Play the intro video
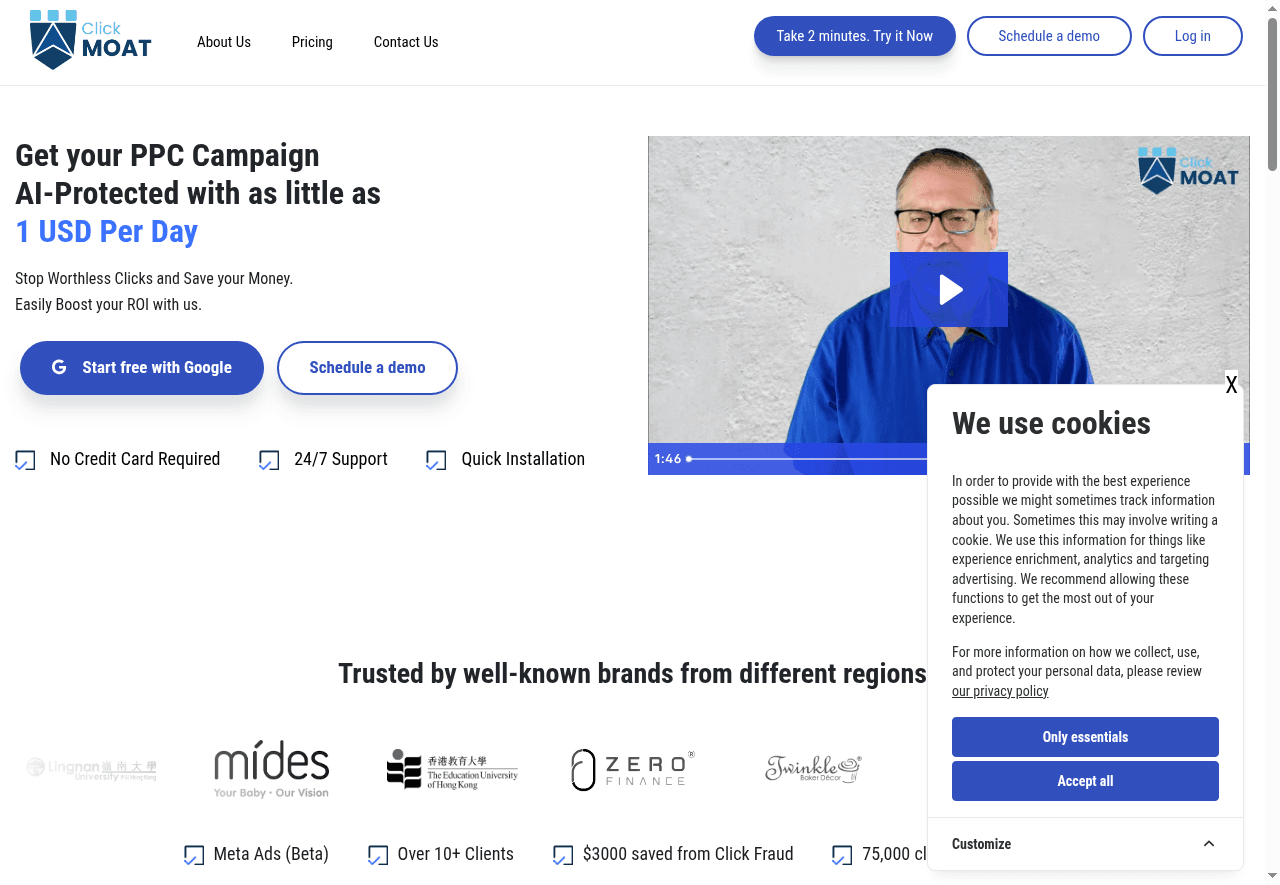 coord(949,290)
